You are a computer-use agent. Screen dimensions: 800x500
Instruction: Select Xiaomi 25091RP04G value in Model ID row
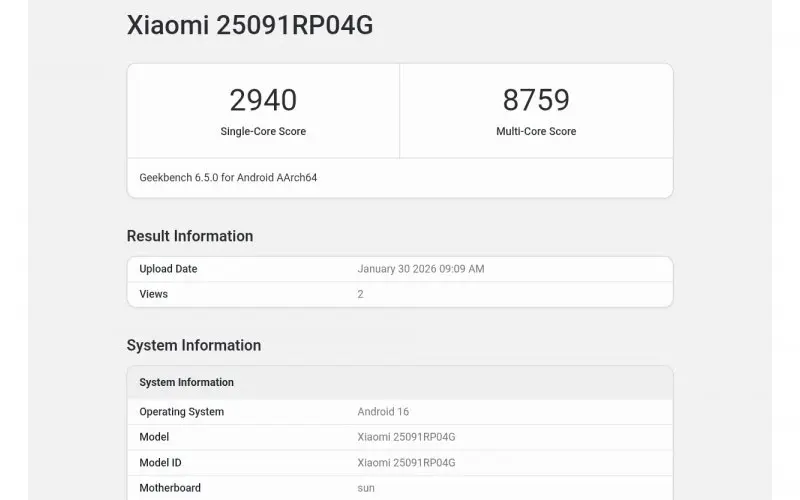point(406,463)
